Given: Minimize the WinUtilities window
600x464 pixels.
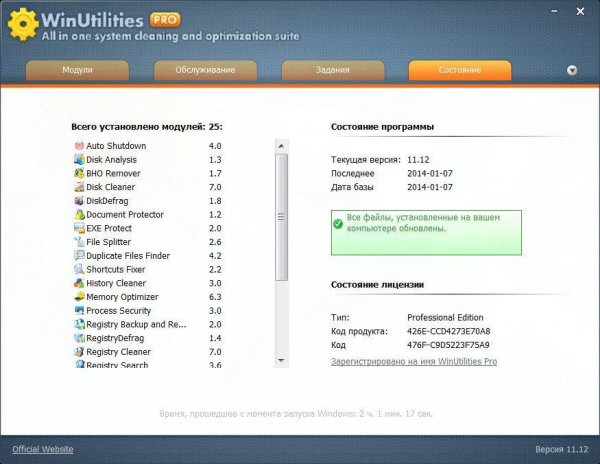Looking at the screenshot, I should point(554,11).
